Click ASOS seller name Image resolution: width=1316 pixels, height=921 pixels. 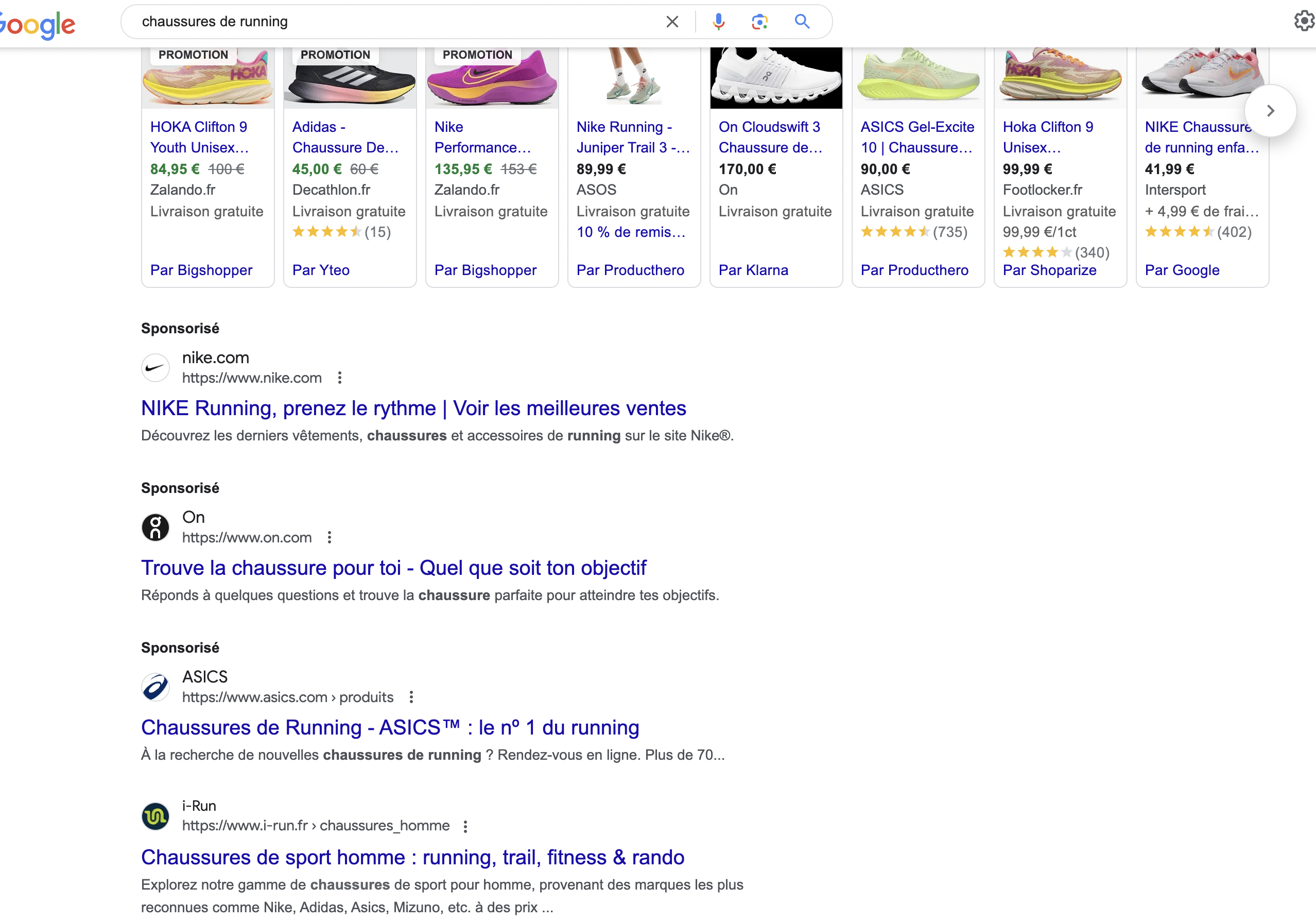597,190
